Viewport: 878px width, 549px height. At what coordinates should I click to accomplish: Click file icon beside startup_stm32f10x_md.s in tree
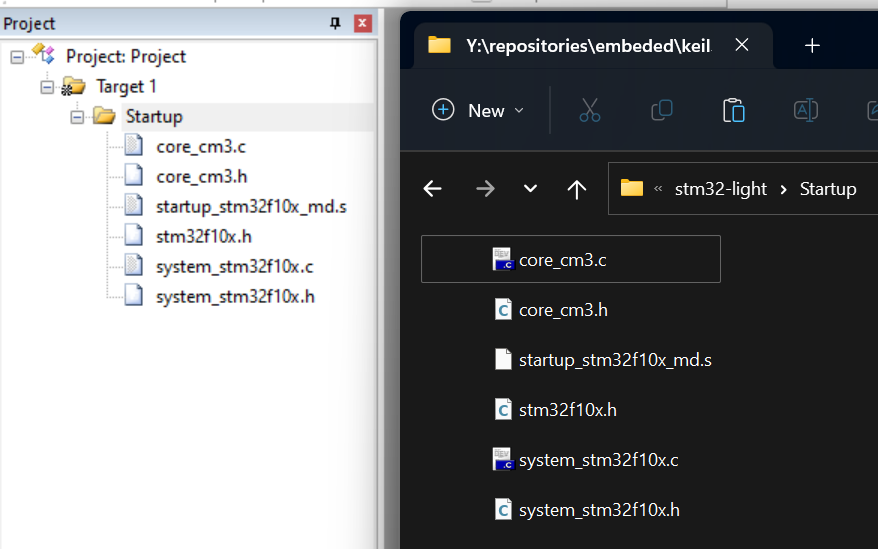(x=133, y=205)
